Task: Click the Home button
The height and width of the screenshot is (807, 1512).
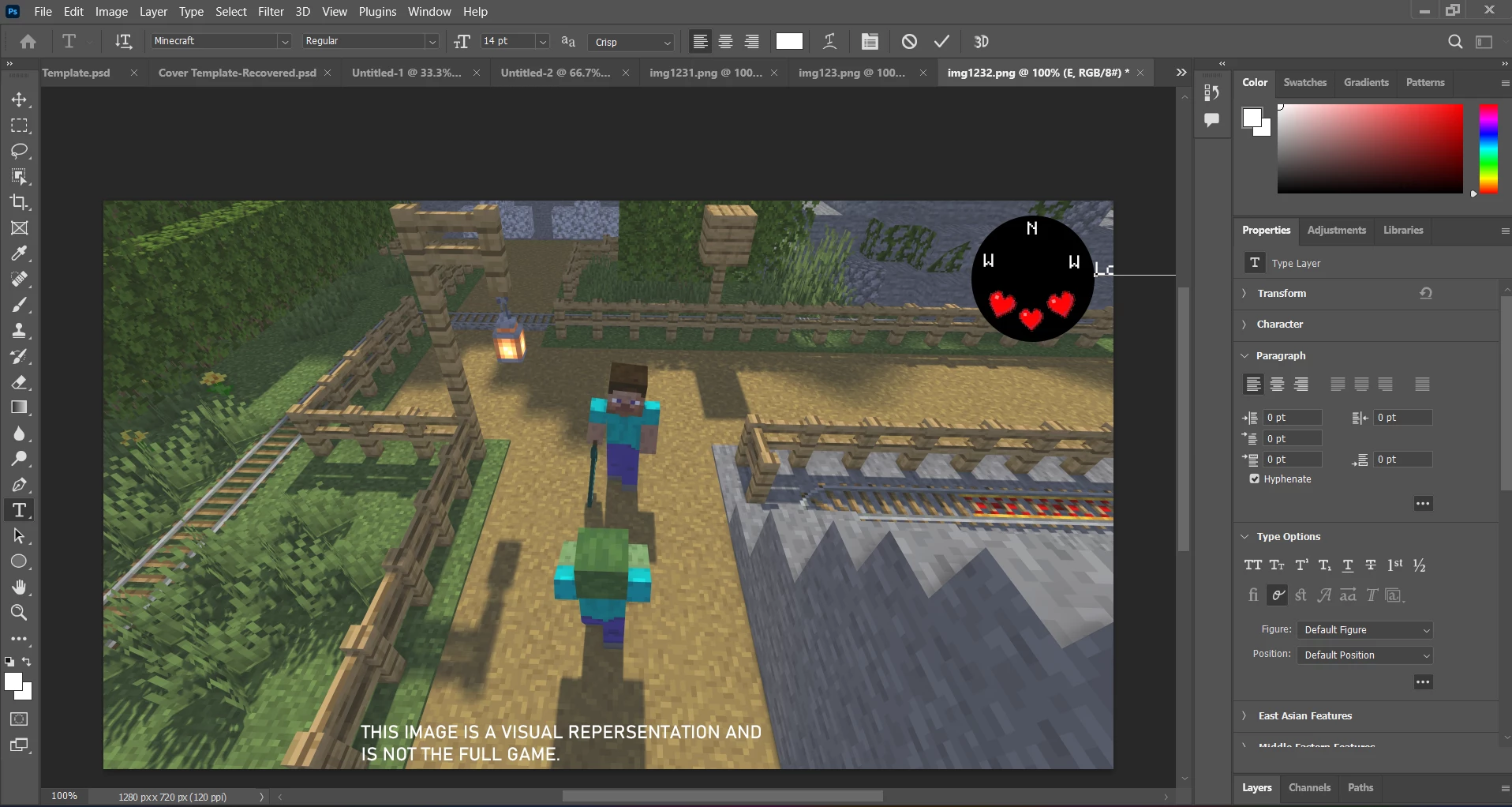Action: pos(28,42)
